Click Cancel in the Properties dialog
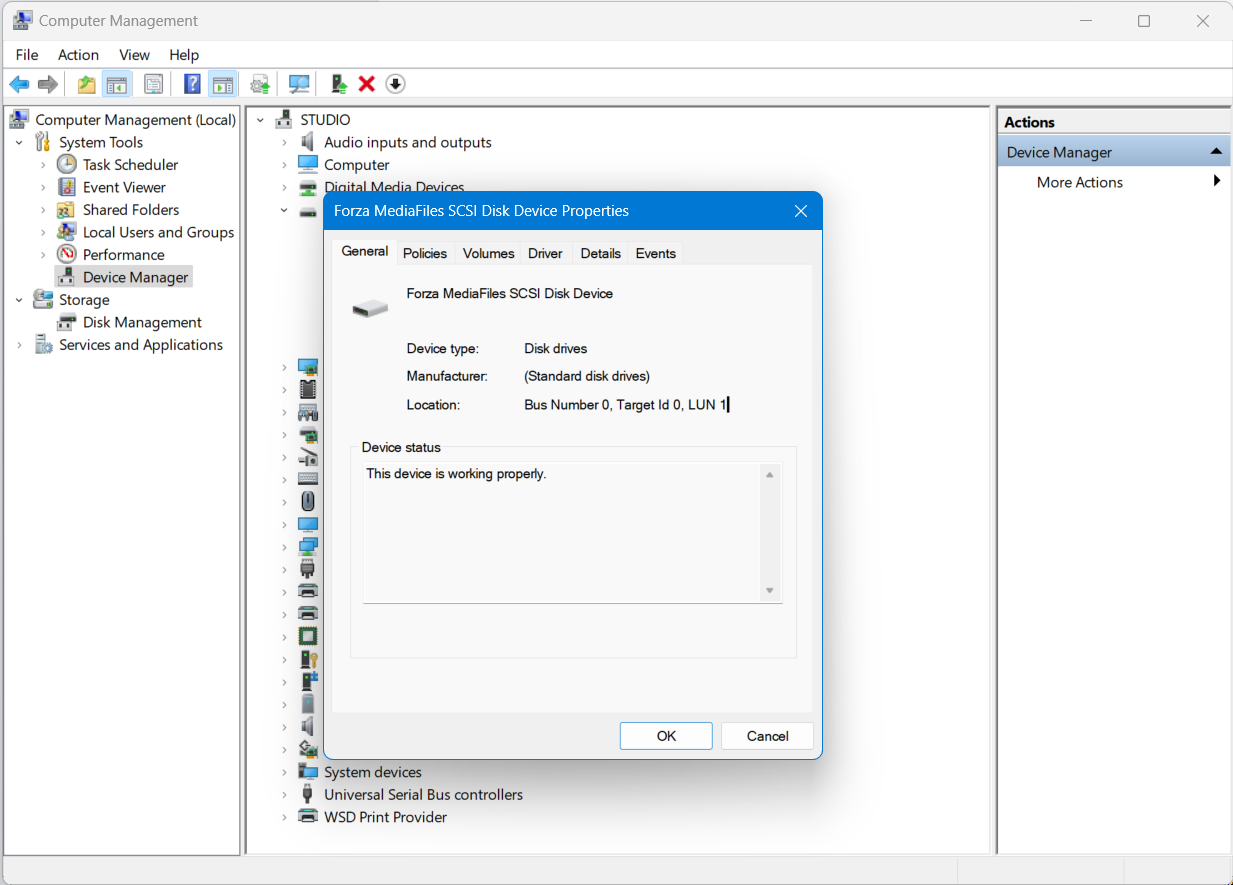1233x885 pixels. pos(767,736)
